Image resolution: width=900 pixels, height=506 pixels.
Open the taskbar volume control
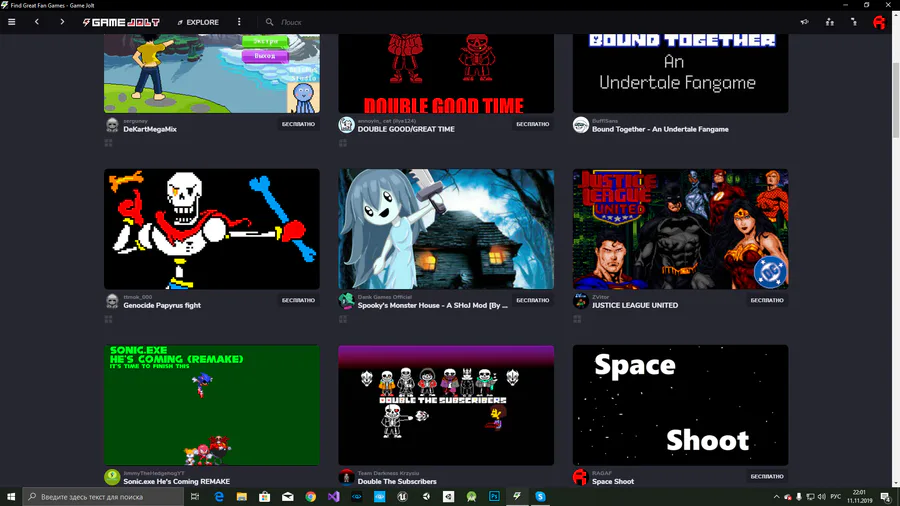pyautogui.click(x=821, y=497)
